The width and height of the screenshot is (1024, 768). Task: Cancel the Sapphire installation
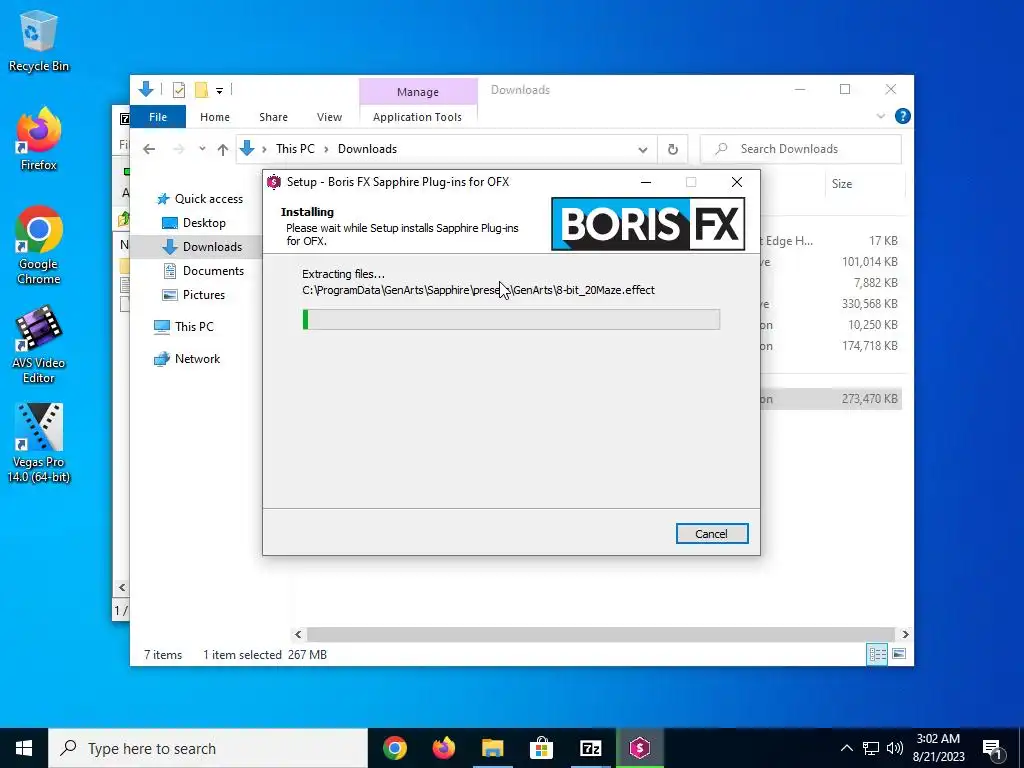click(712, 534)
